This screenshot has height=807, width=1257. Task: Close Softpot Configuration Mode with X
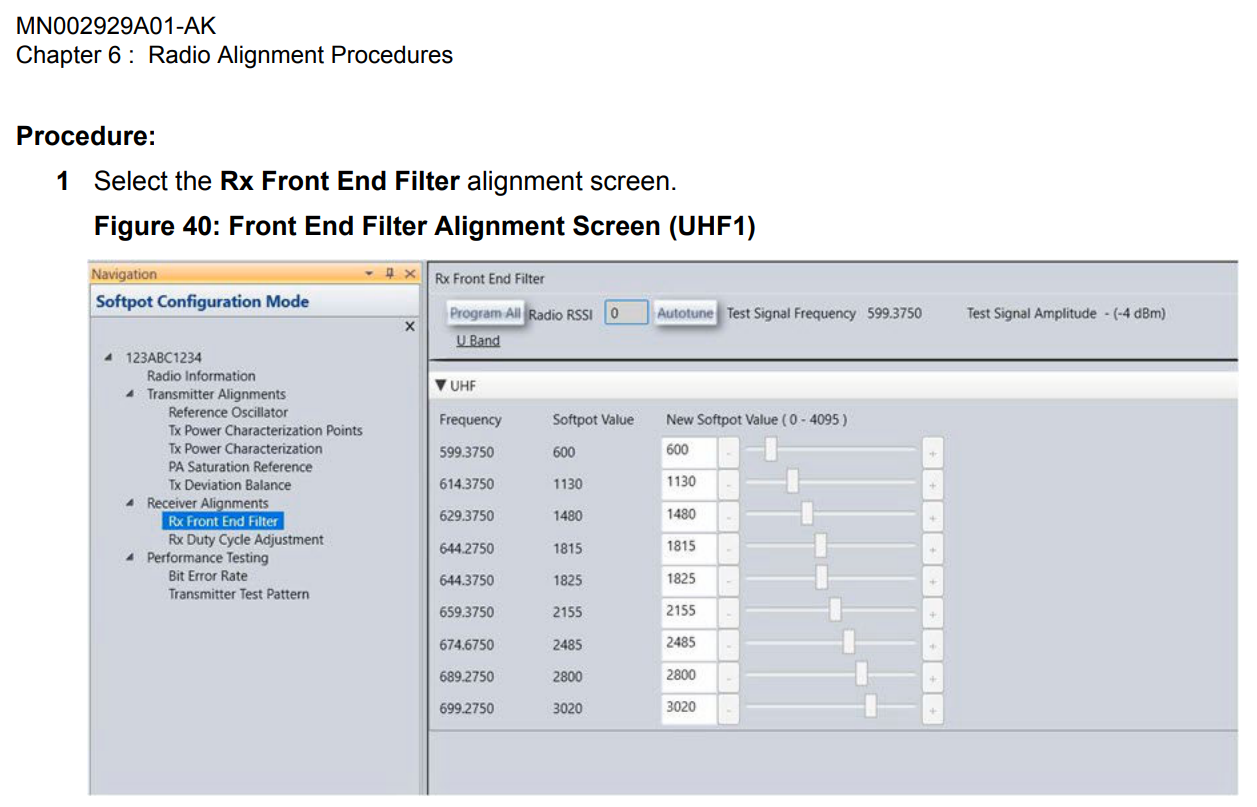[x=409, y=327]
